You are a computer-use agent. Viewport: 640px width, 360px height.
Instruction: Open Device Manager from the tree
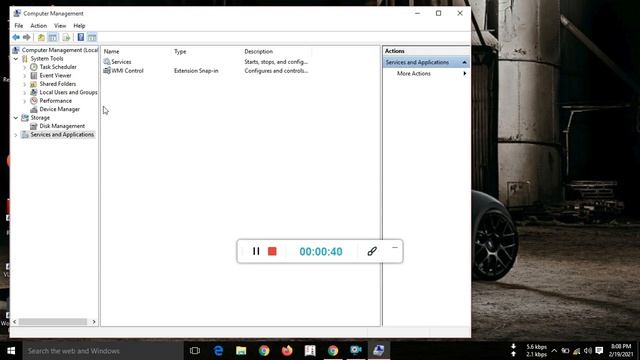(x=60, y=109)
